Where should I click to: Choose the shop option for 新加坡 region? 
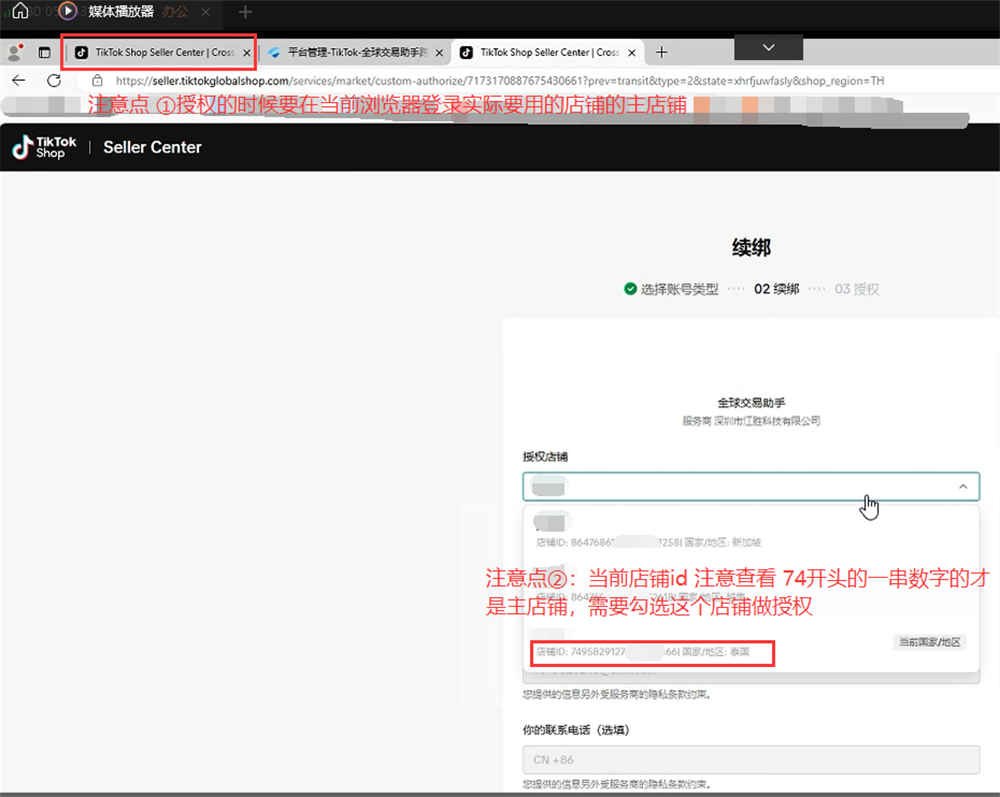(x=751, y=532)
